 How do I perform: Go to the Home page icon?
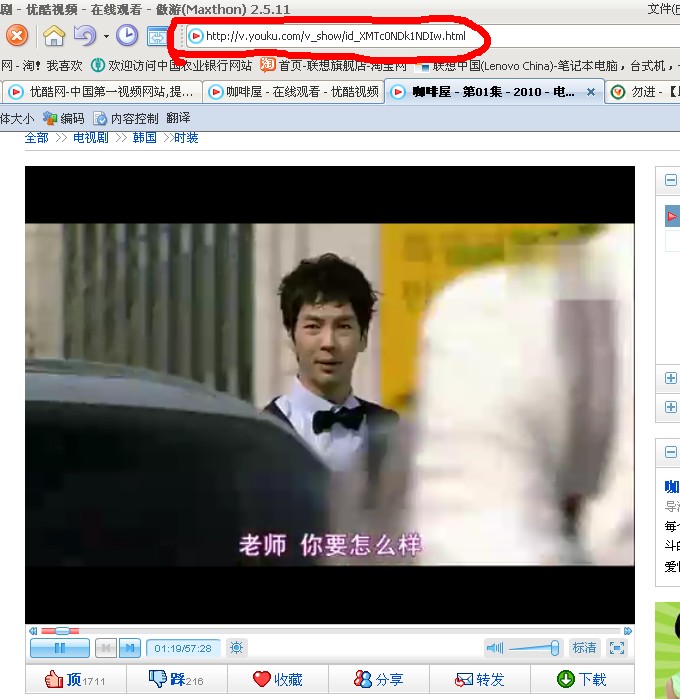click(x=54, y=36)
